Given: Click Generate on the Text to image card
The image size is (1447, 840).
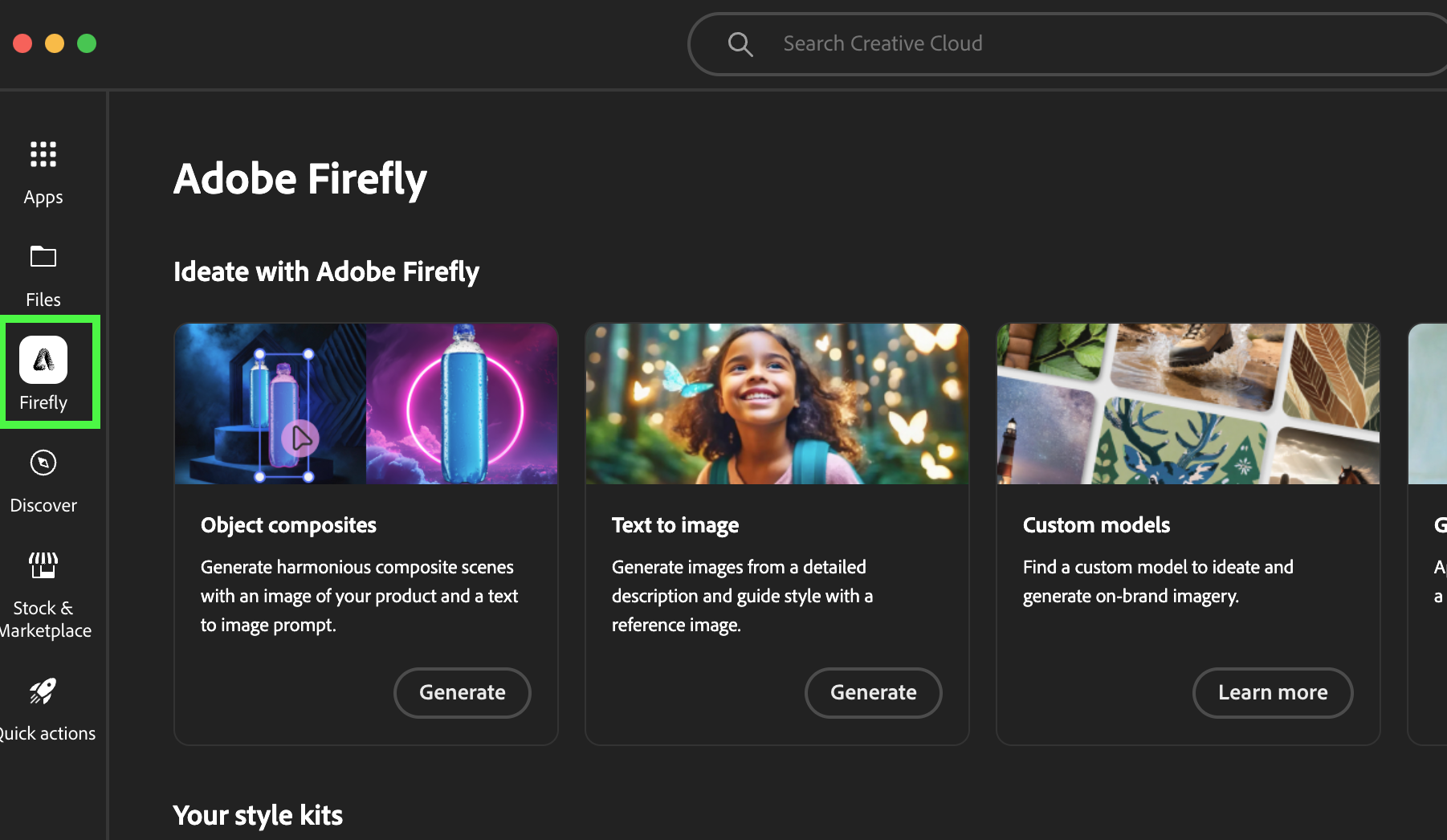Looking at the screenshot, I should point(873,692).
